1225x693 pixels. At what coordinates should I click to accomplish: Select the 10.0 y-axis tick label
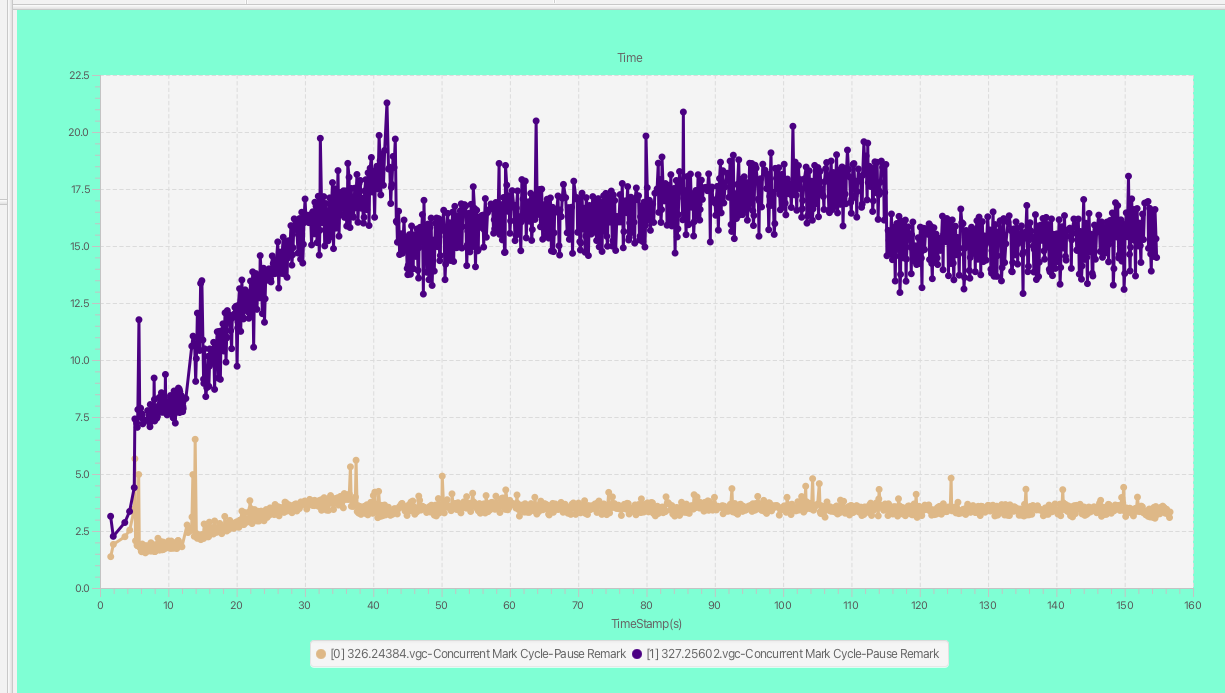(80, 361)
